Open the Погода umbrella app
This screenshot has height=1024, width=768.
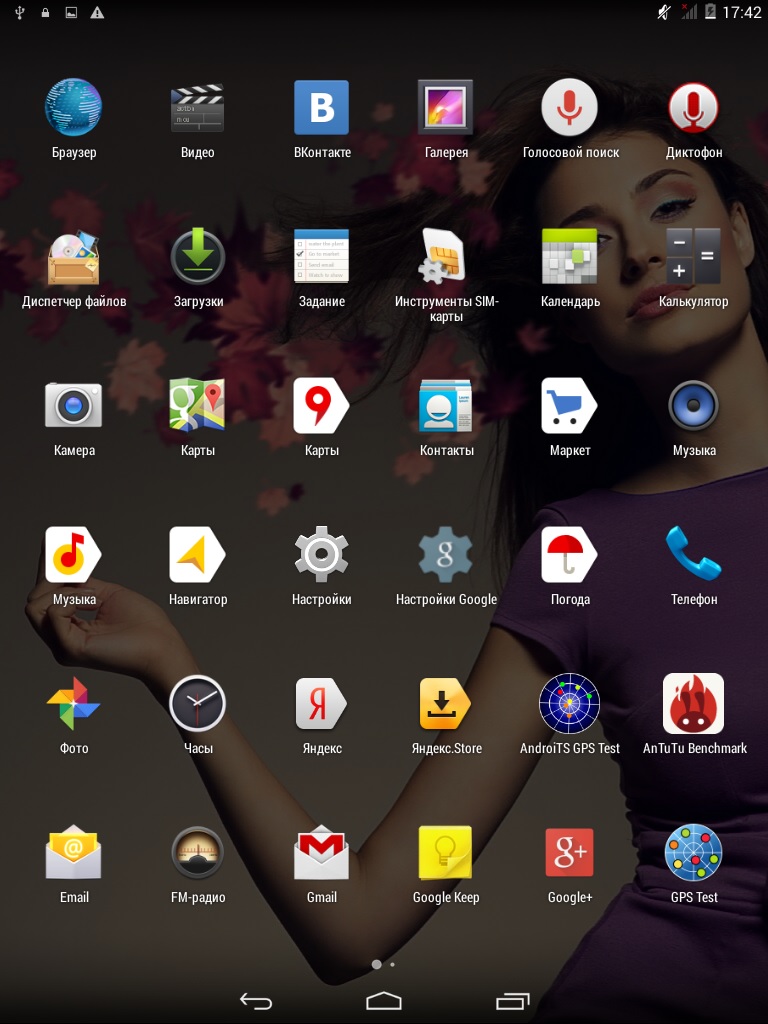pyautogui.click(x=569, y=554)
